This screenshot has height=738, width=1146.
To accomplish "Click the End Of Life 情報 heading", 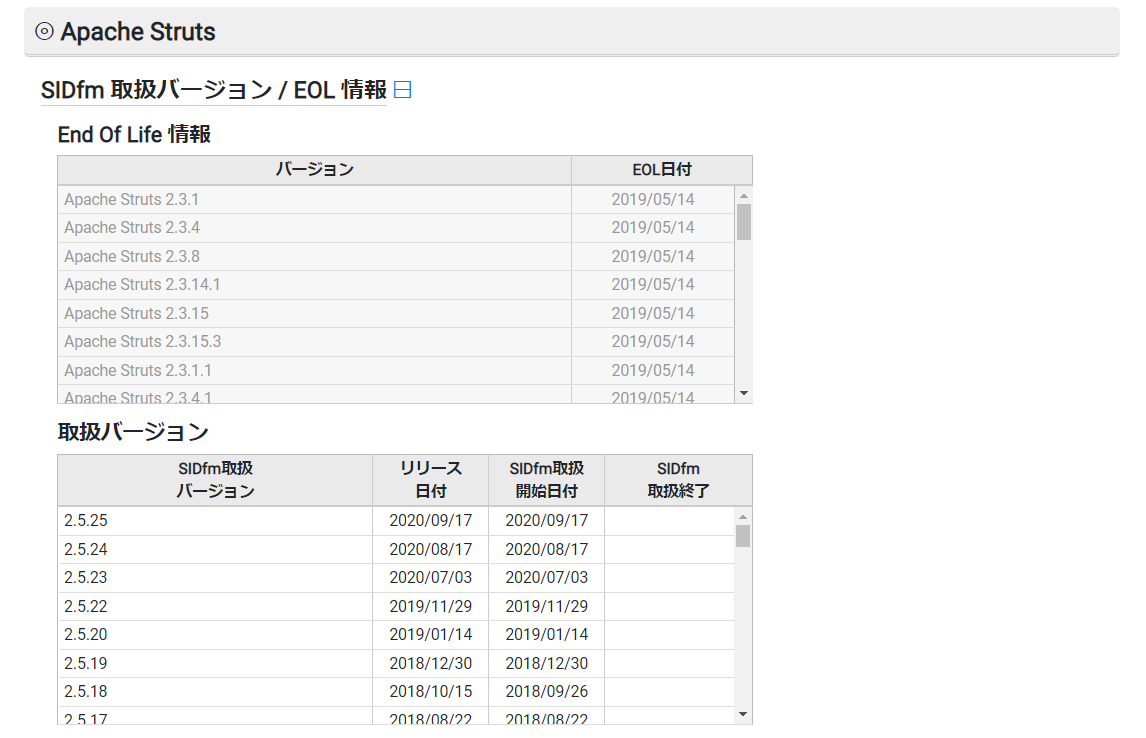I will (134, 134).
